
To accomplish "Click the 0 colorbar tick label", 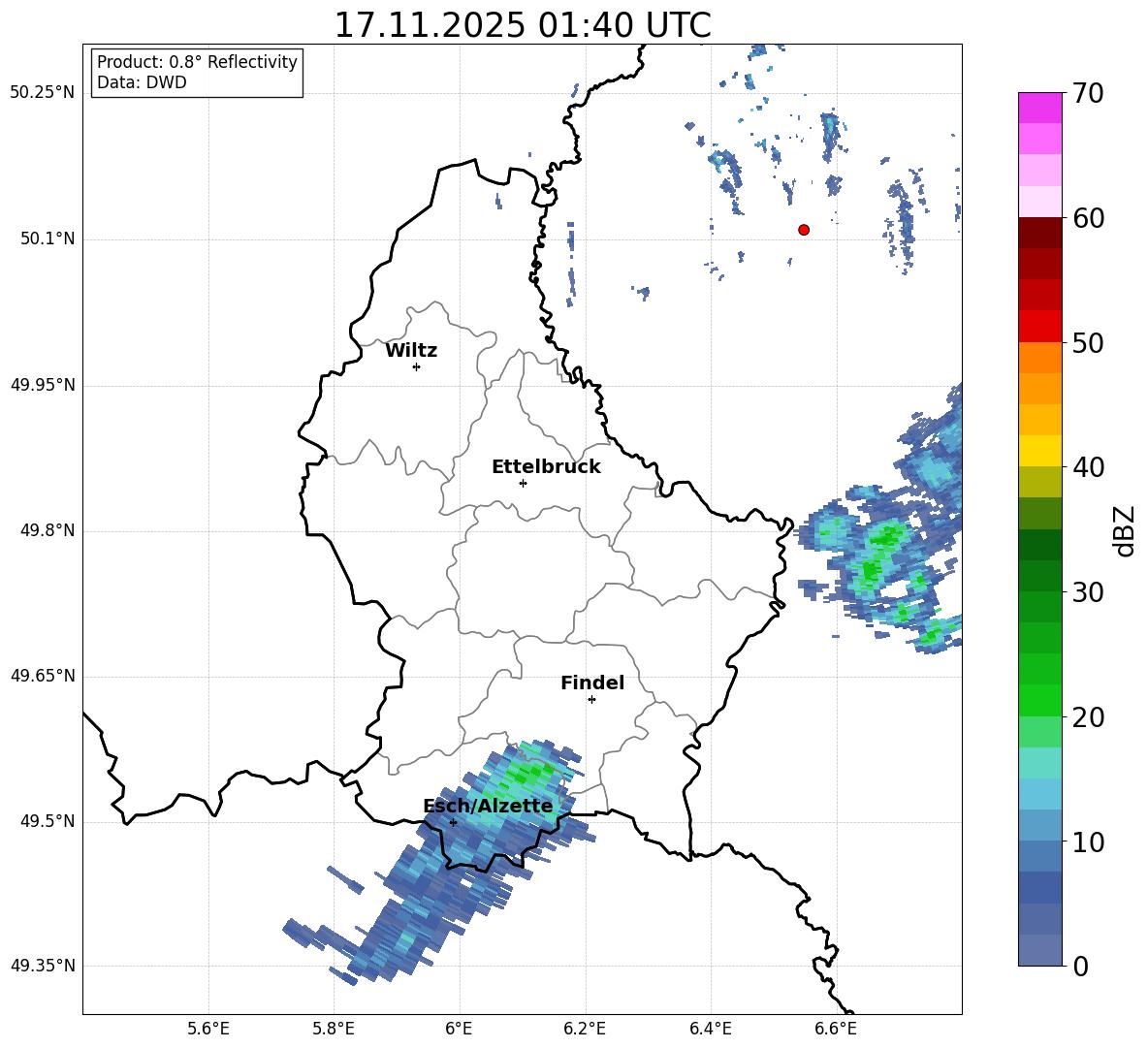I will point(1080,967).
